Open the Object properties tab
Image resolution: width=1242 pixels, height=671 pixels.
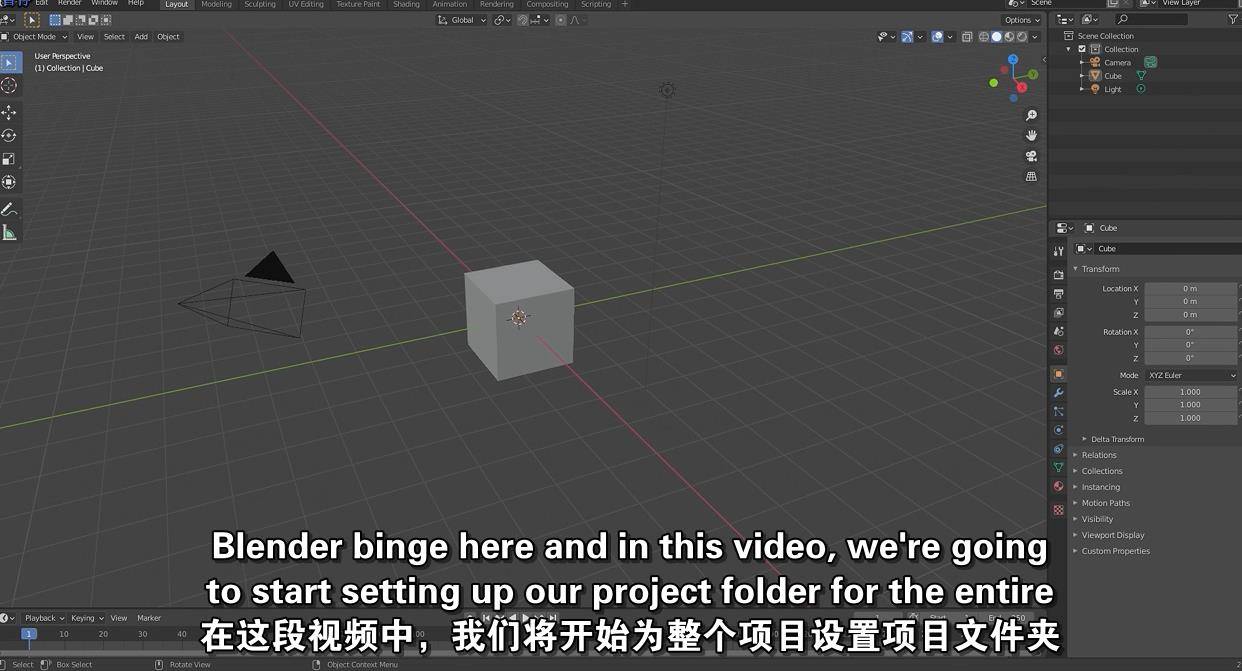click(x=1059, y=374)
